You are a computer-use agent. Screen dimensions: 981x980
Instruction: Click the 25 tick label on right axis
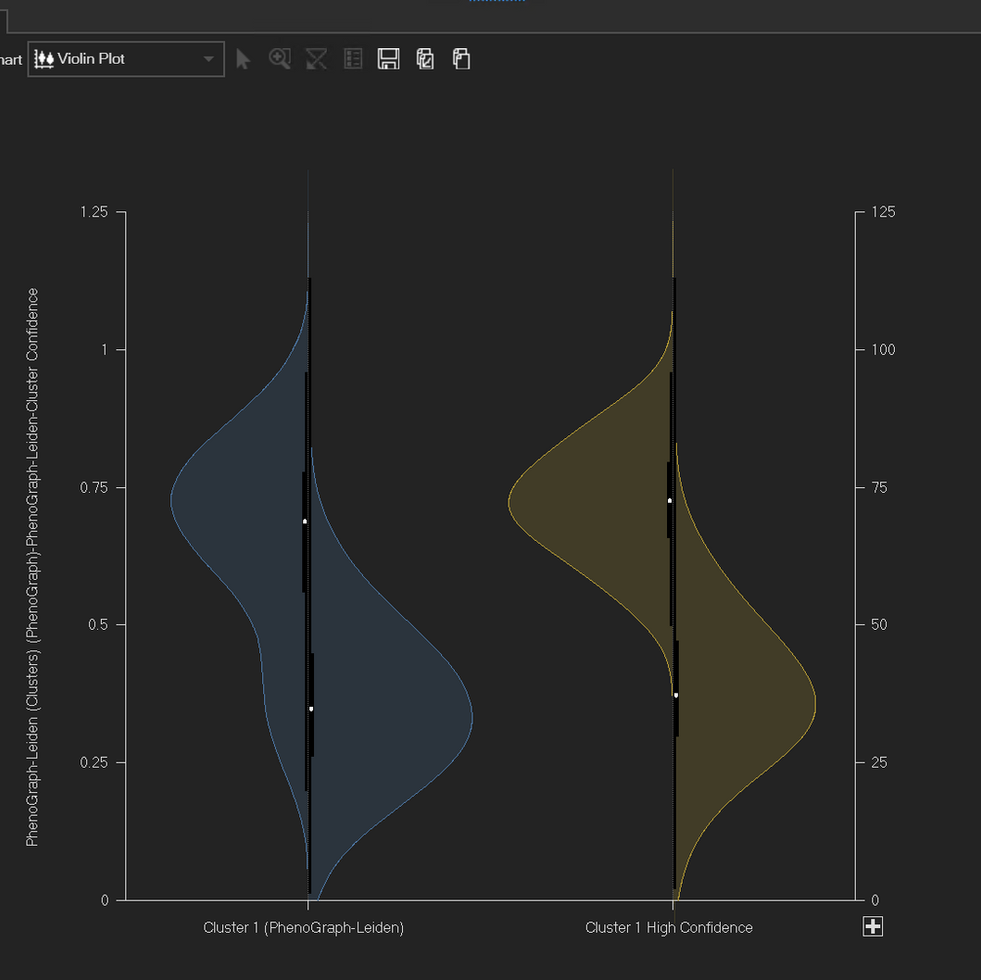point(879,762)
